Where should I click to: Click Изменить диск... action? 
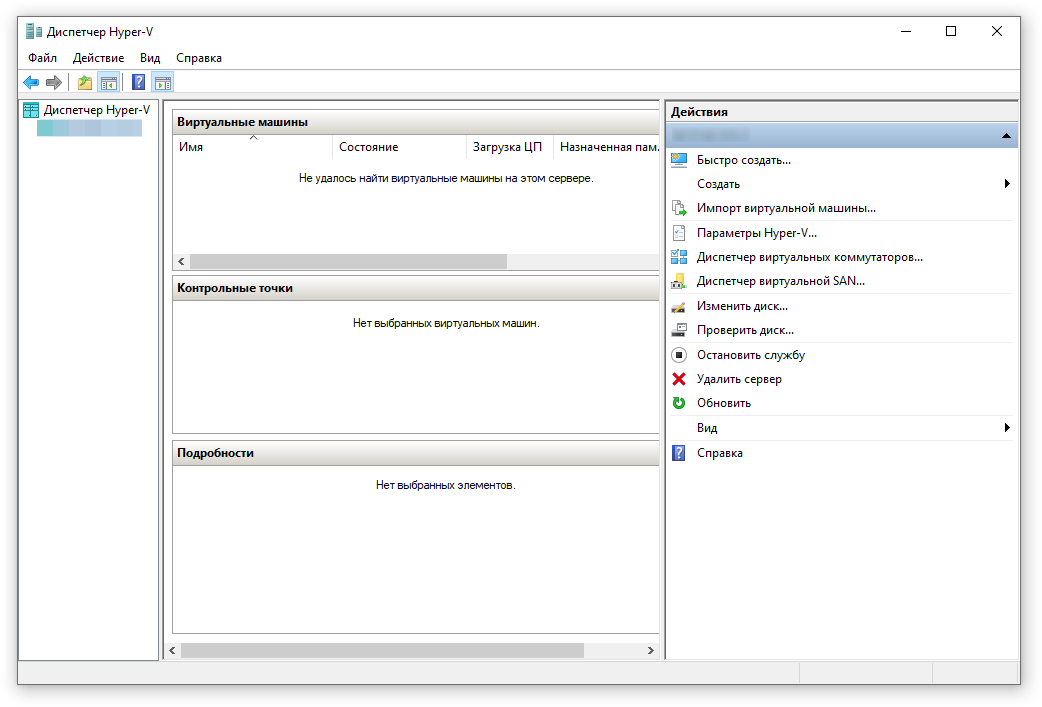tap(742, 306)
